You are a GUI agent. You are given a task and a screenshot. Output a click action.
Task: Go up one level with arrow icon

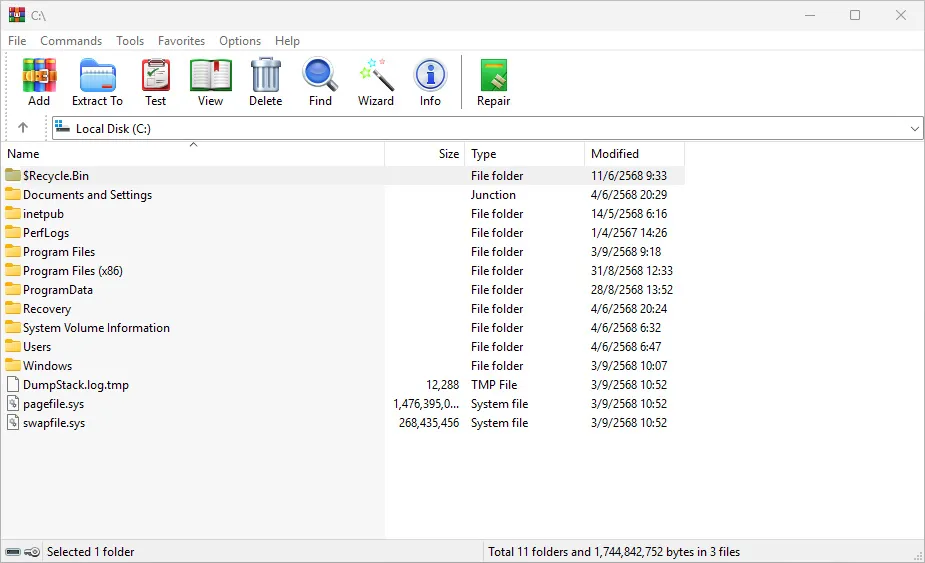click(23, 127)
